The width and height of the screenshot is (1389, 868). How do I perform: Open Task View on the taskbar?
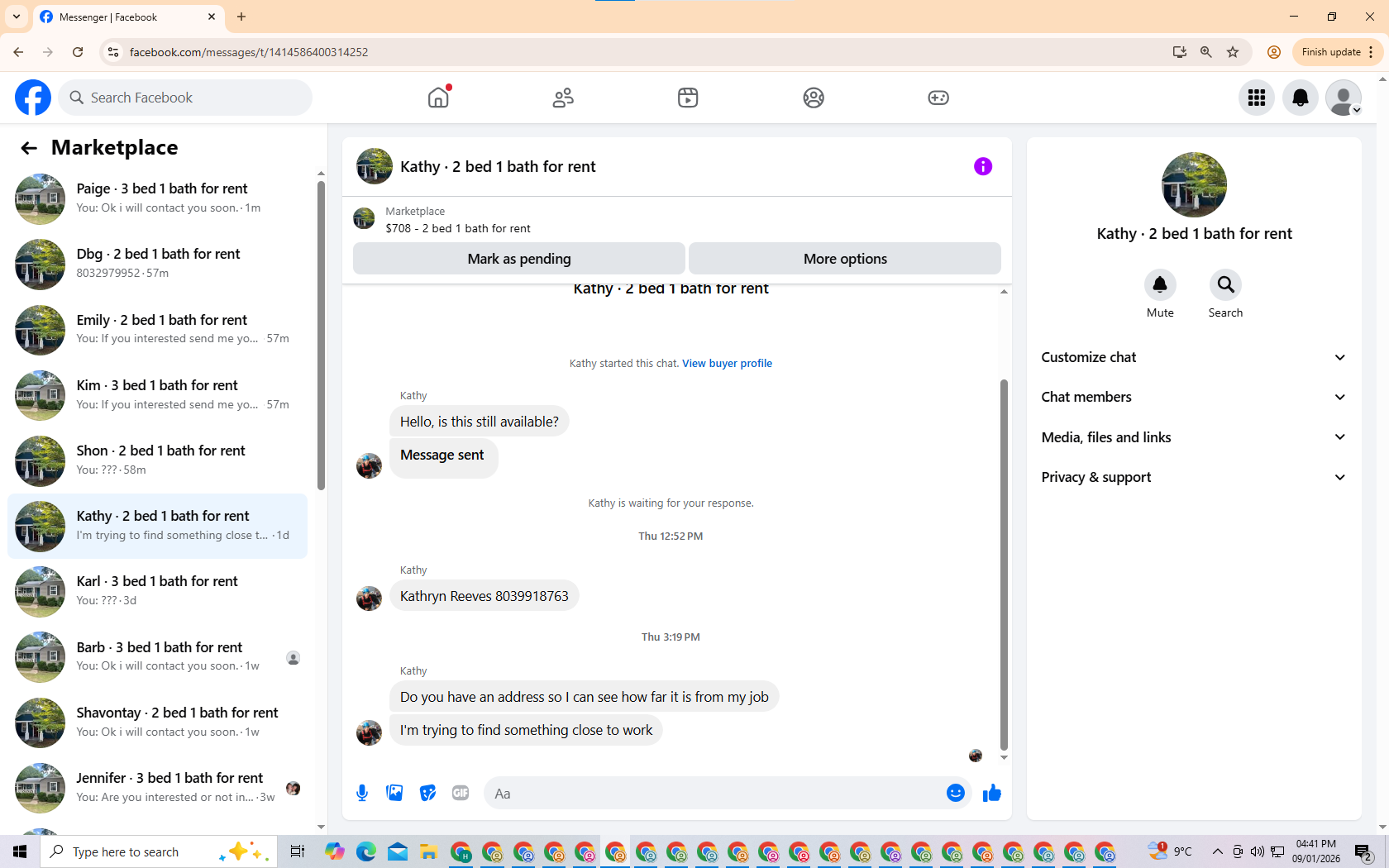click(298, 851)
